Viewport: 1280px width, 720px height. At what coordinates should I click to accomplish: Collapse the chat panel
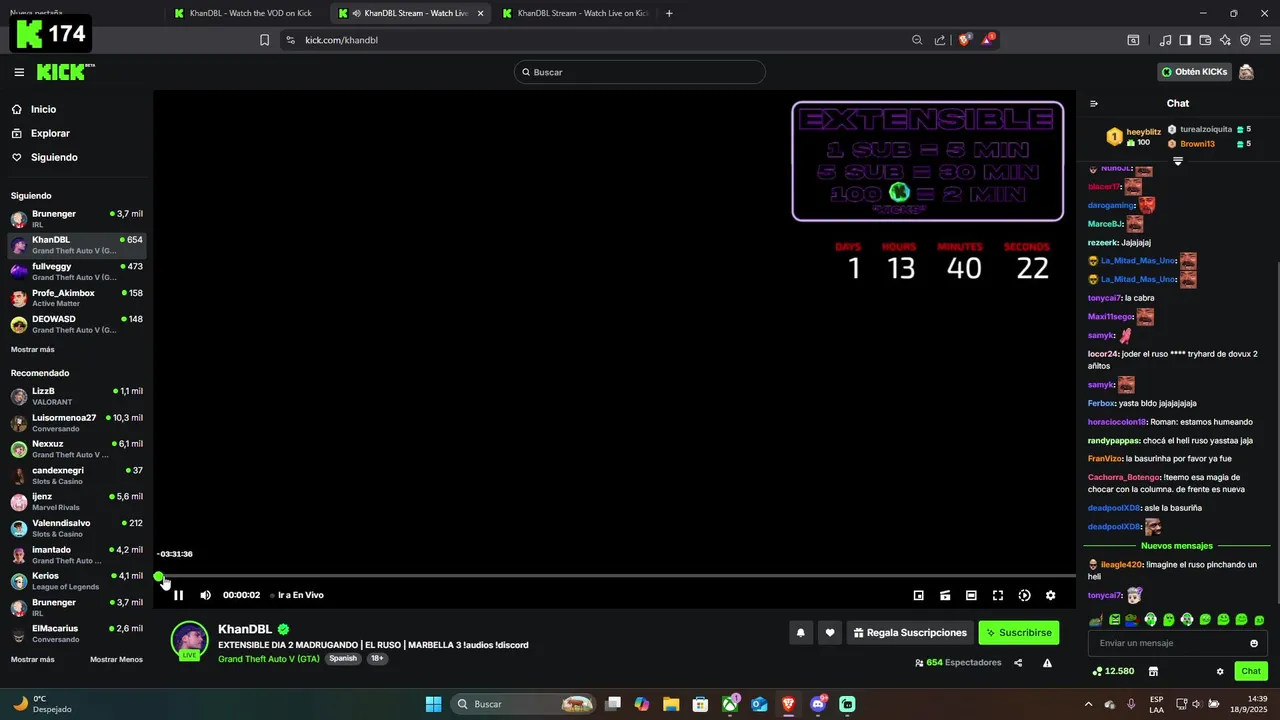coord(1094,103)
